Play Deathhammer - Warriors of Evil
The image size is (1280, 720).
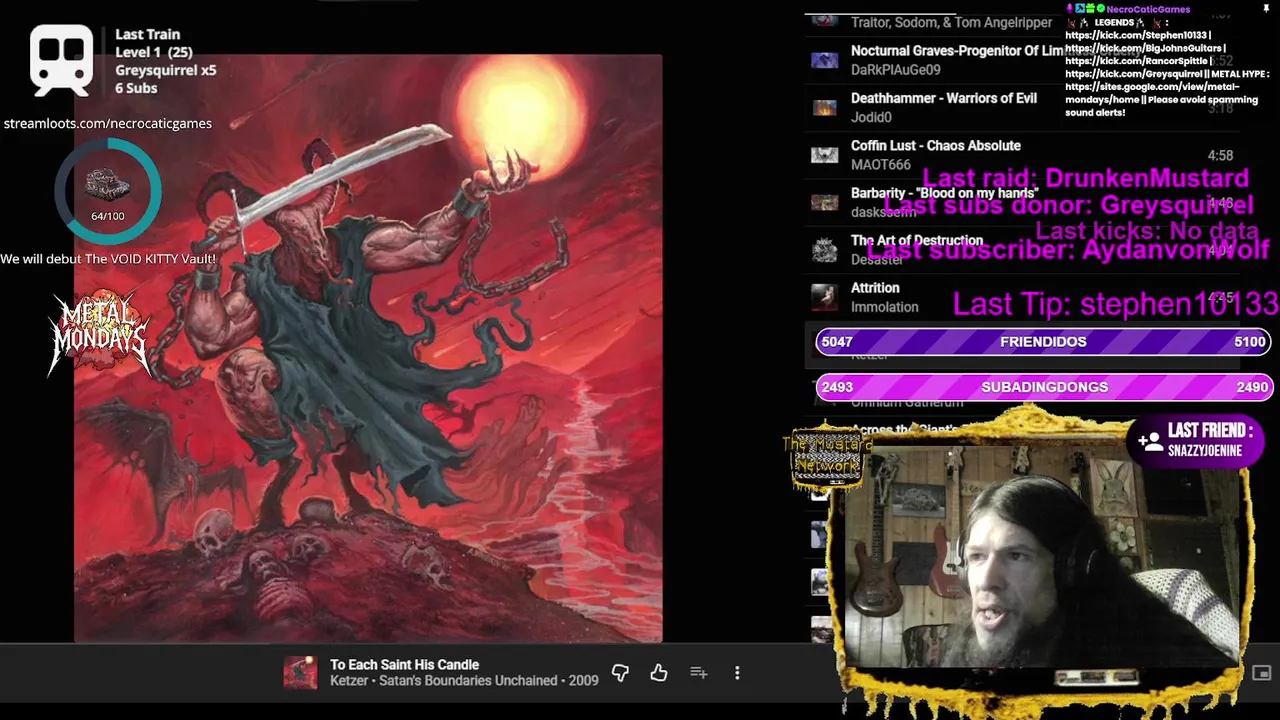(943, 98)
